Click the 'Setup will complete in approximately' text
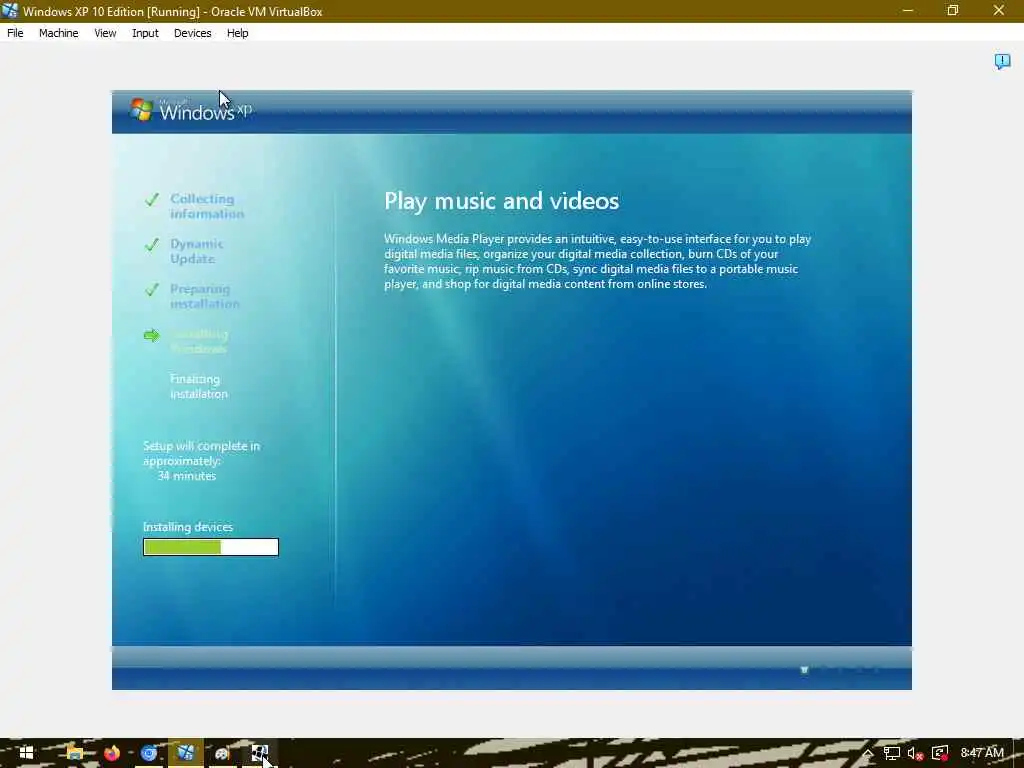The width and height of the screenshot is (1024, 768). tap(201, 453)
